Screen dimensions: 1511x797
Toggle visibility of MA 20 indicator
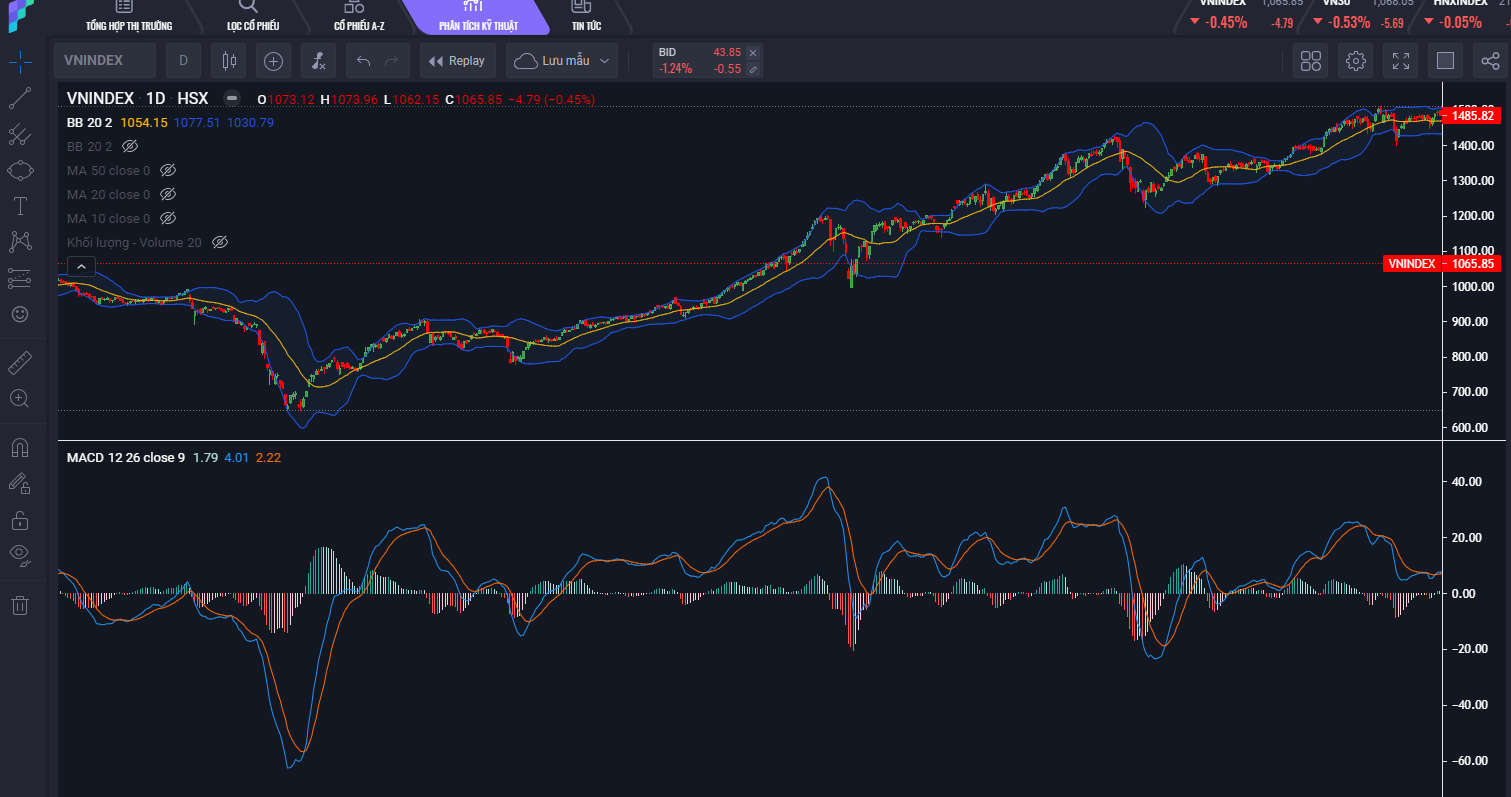tap(168, 194)
